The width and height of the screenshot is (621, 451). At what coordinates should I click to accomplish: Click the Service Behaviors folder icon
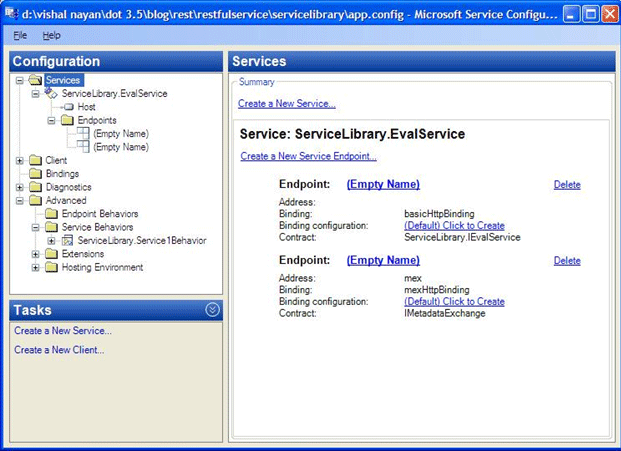51,227
